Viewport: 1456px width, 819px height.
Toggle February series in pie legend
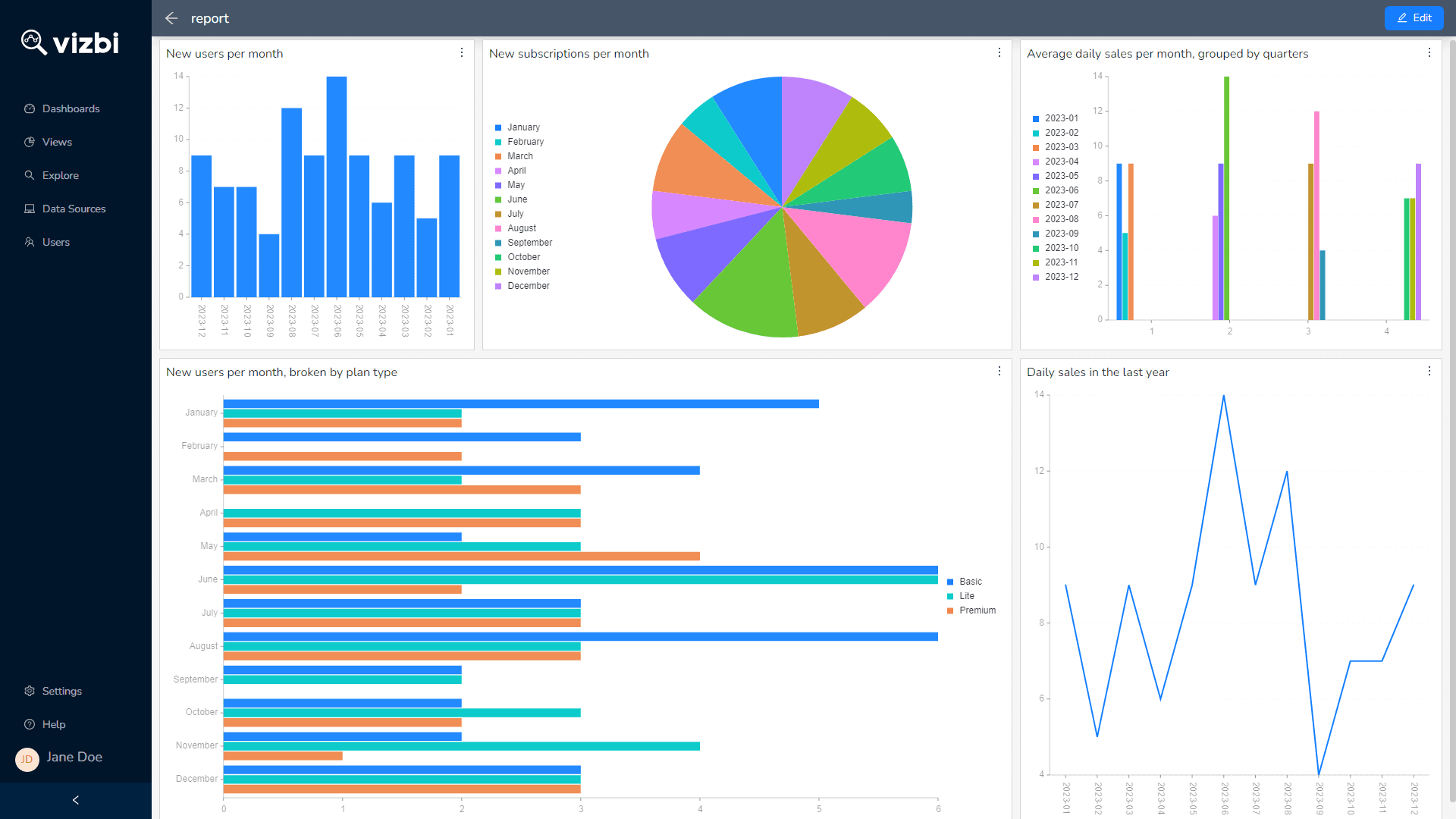pos(519,142)
